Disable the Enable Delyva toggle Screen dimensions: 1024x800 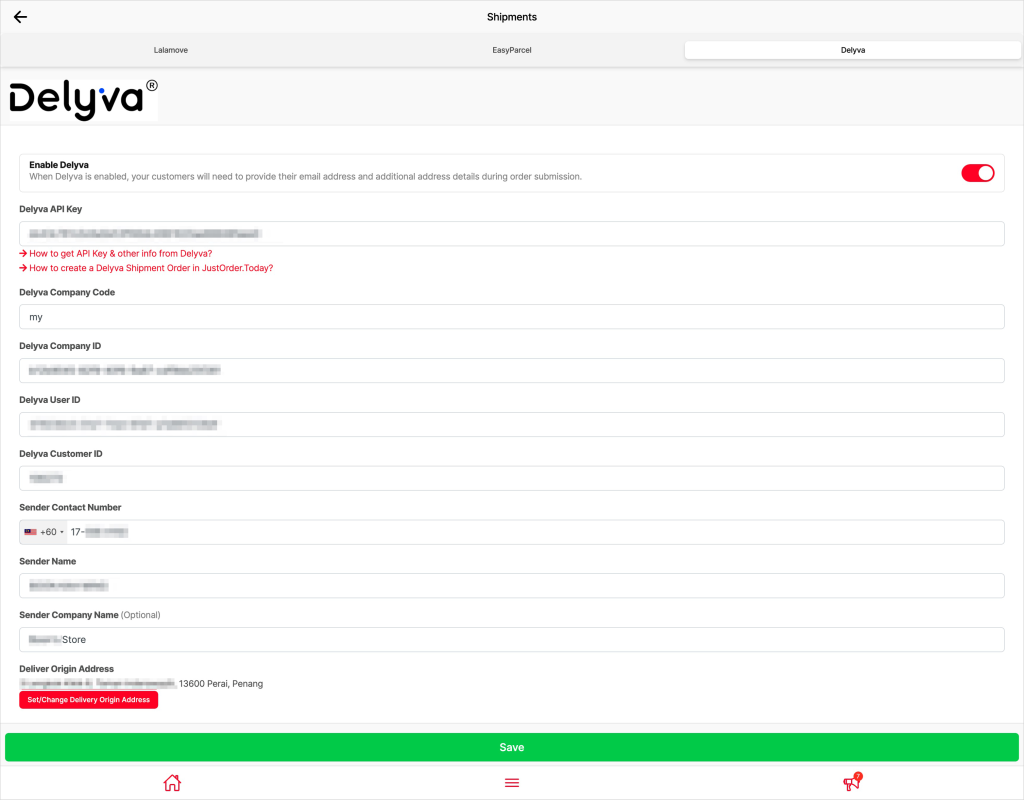pyautogui.click(x=977, y=173)
